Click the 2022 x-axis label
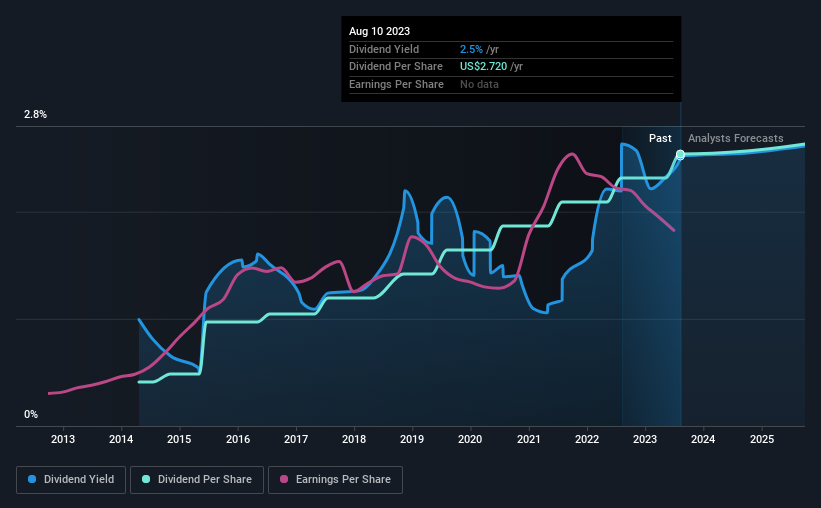The height and width of the screenshot is (508, 821). coord(587,439)
